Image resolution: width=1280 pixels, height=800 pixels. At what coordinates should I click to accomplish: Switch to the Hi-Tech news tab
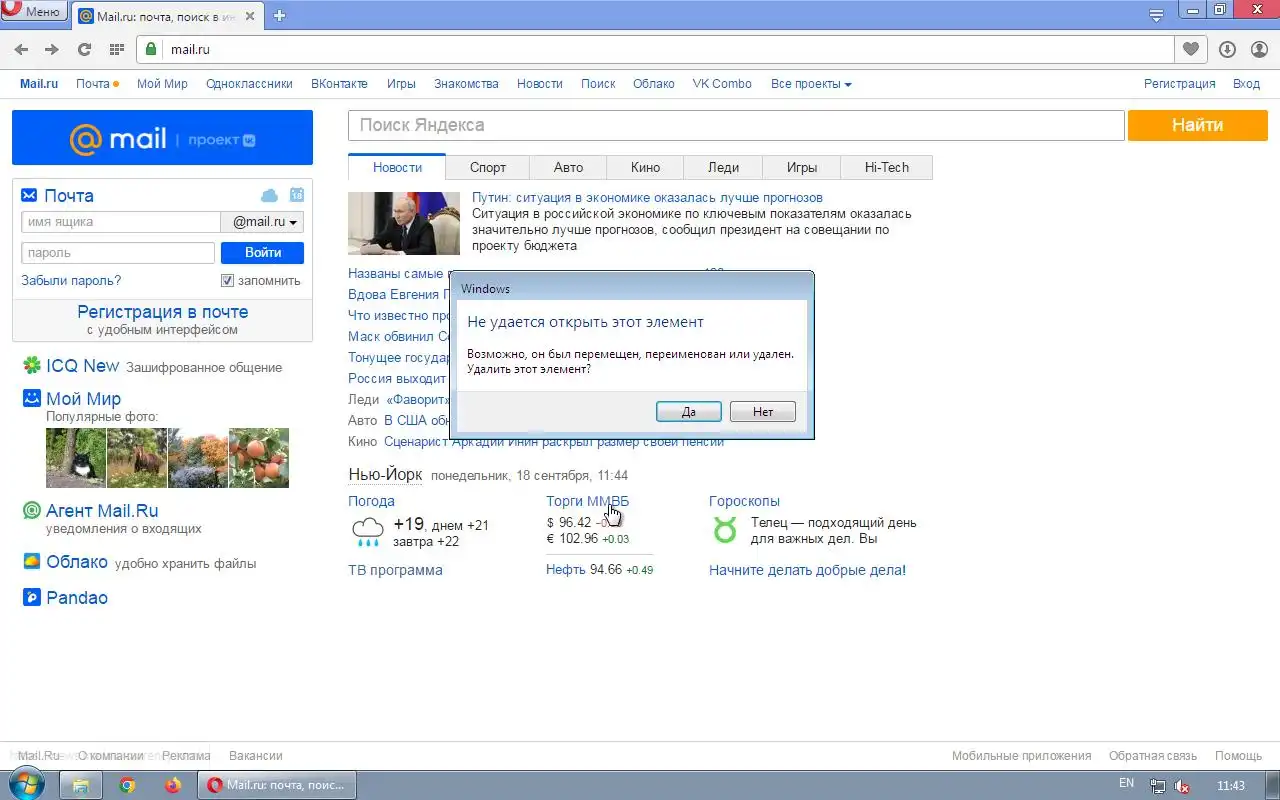click(x=887, y=167)
